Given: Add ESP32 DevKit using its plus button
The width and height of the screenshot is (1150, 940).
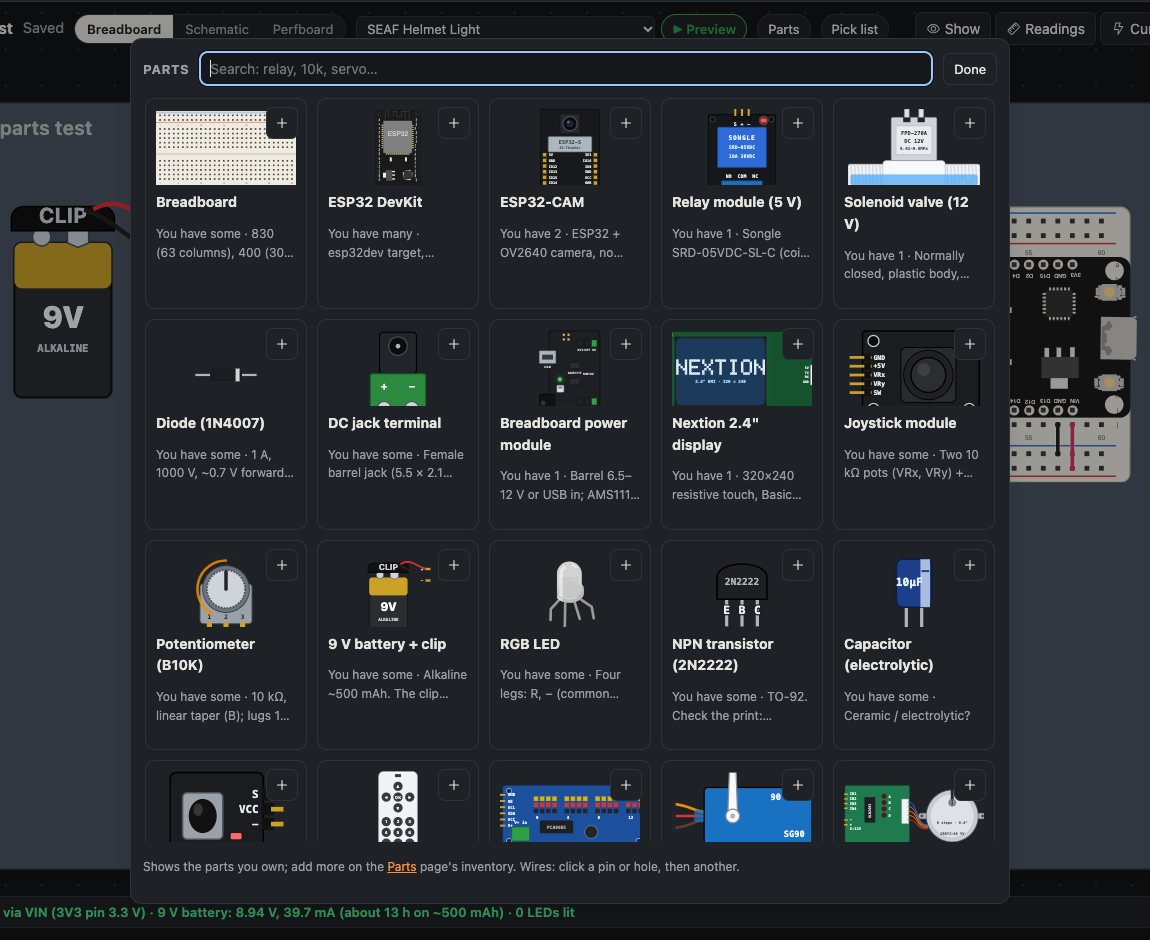Looking at the screenshot, I should point(454,123).
